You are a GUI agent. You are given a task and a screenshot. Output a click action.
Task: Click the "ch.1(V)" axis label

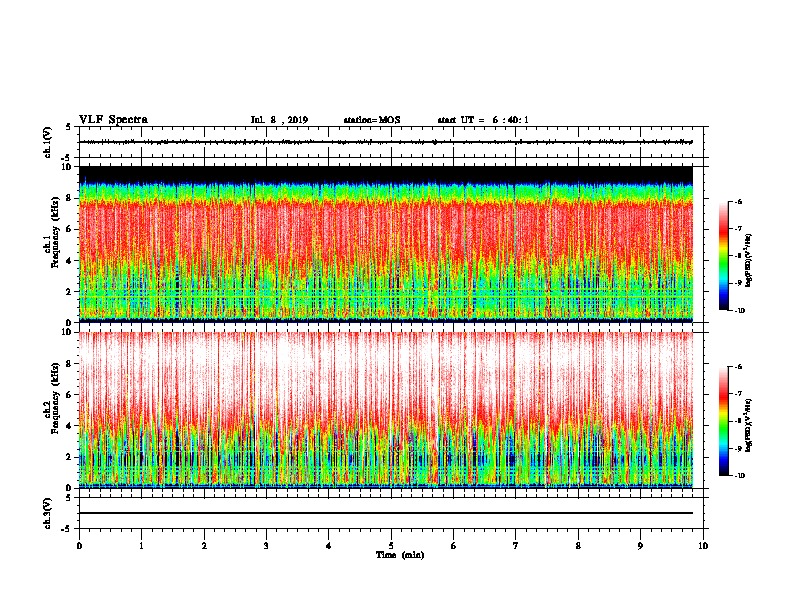coord(48,142)
